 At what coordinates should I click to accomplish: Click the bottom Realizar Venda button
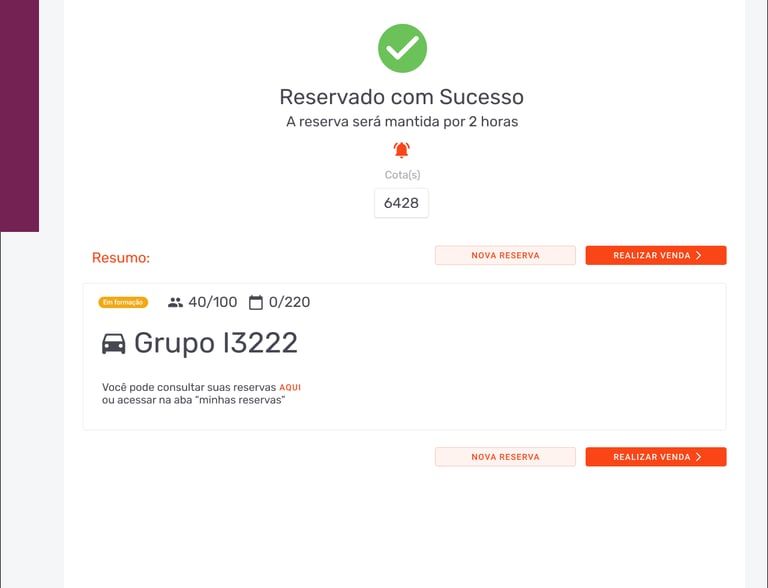(x=656, y=457)
